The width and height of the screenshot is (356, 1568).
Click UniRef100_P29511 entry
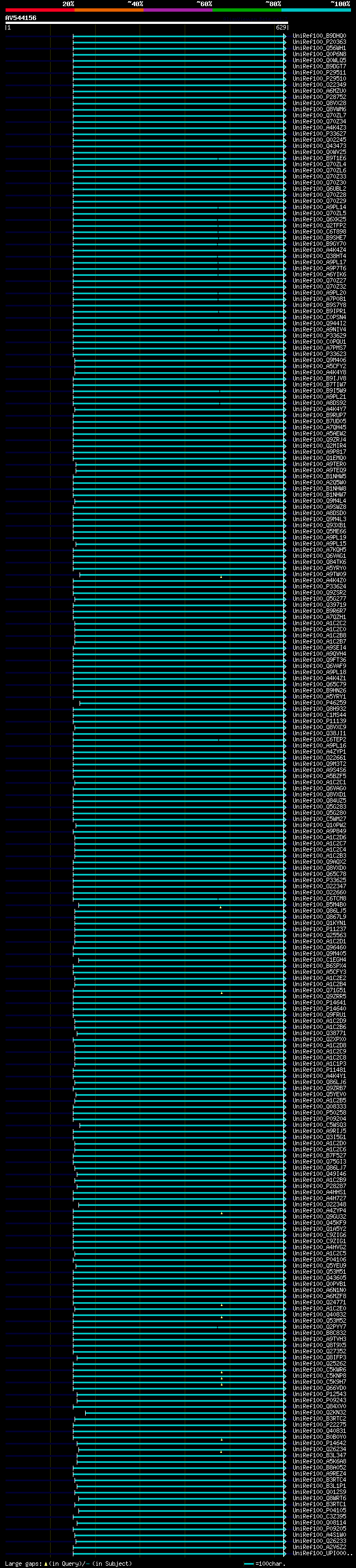319,72
